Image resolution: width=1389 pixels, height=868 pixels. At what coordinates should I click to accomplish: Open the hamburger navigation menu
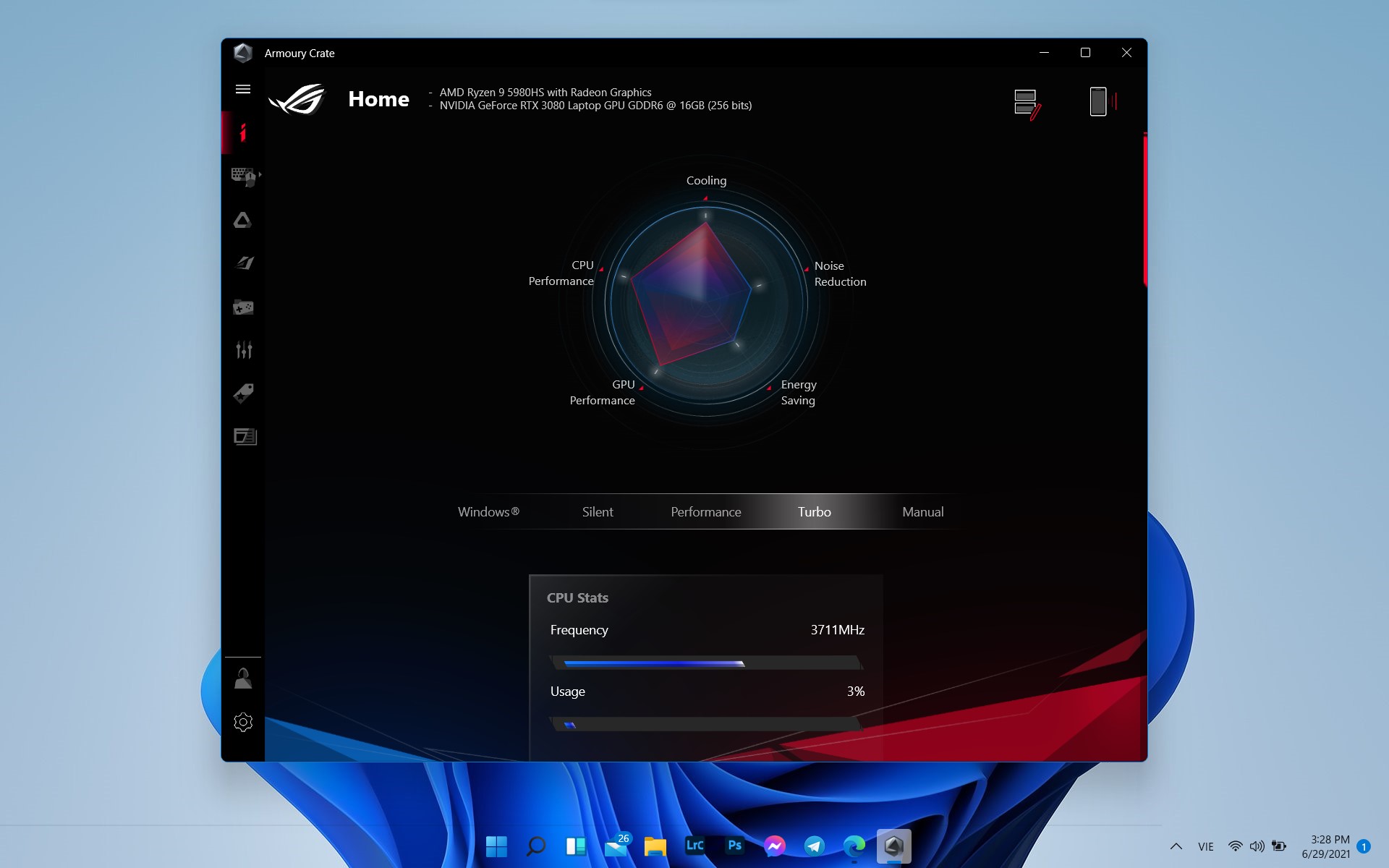point(243,89)
